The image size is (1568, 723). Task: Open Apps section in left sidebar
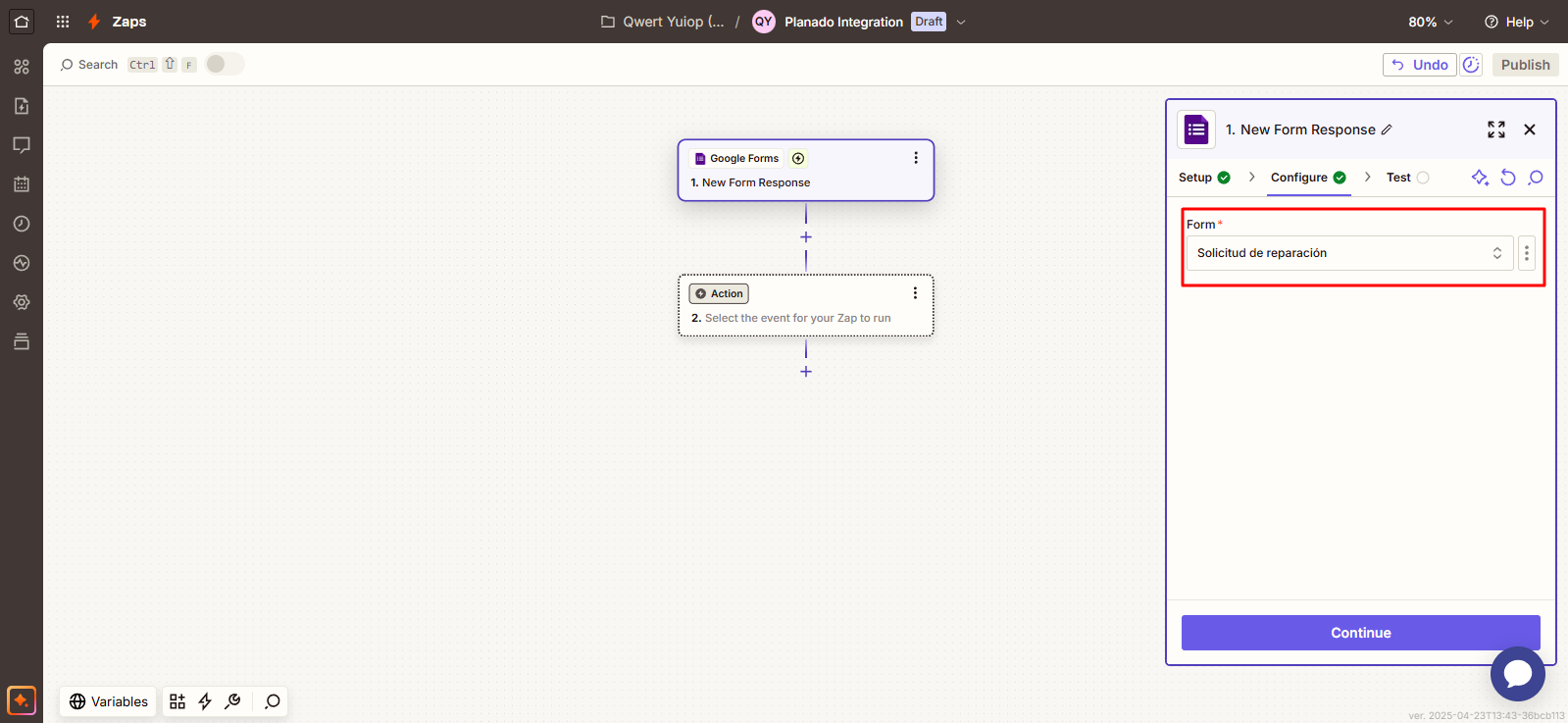click(x=22, y=67)
